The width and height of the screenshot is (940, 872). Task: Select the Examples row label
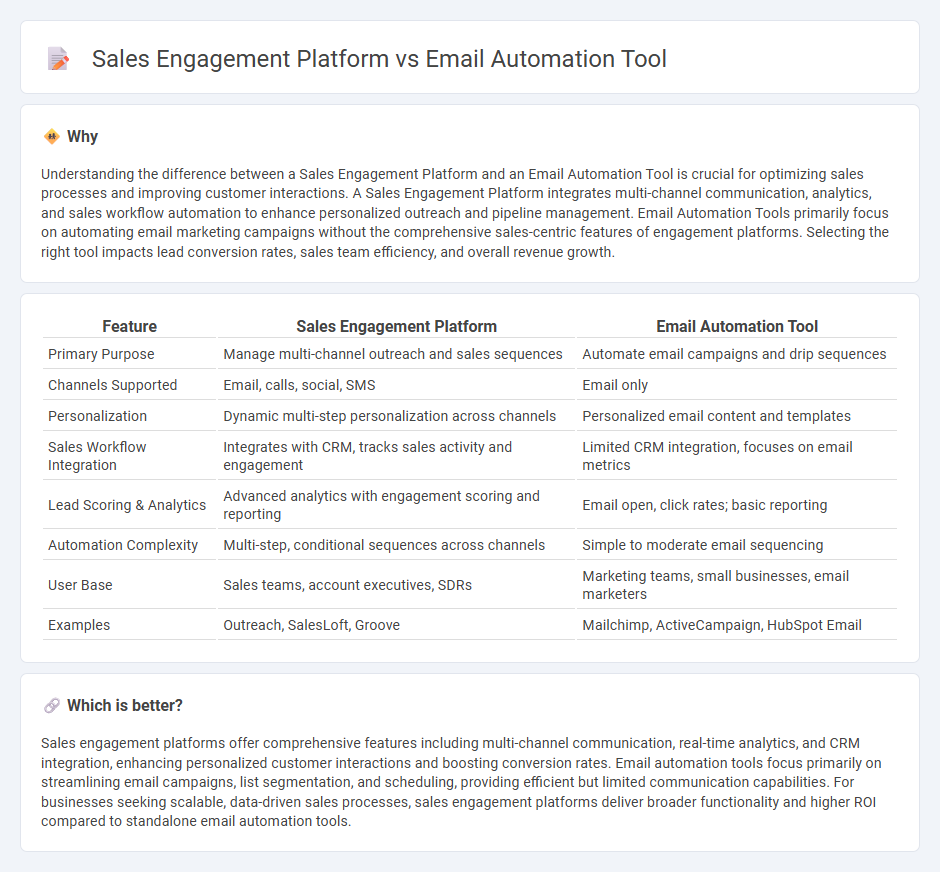coord(79,625)
